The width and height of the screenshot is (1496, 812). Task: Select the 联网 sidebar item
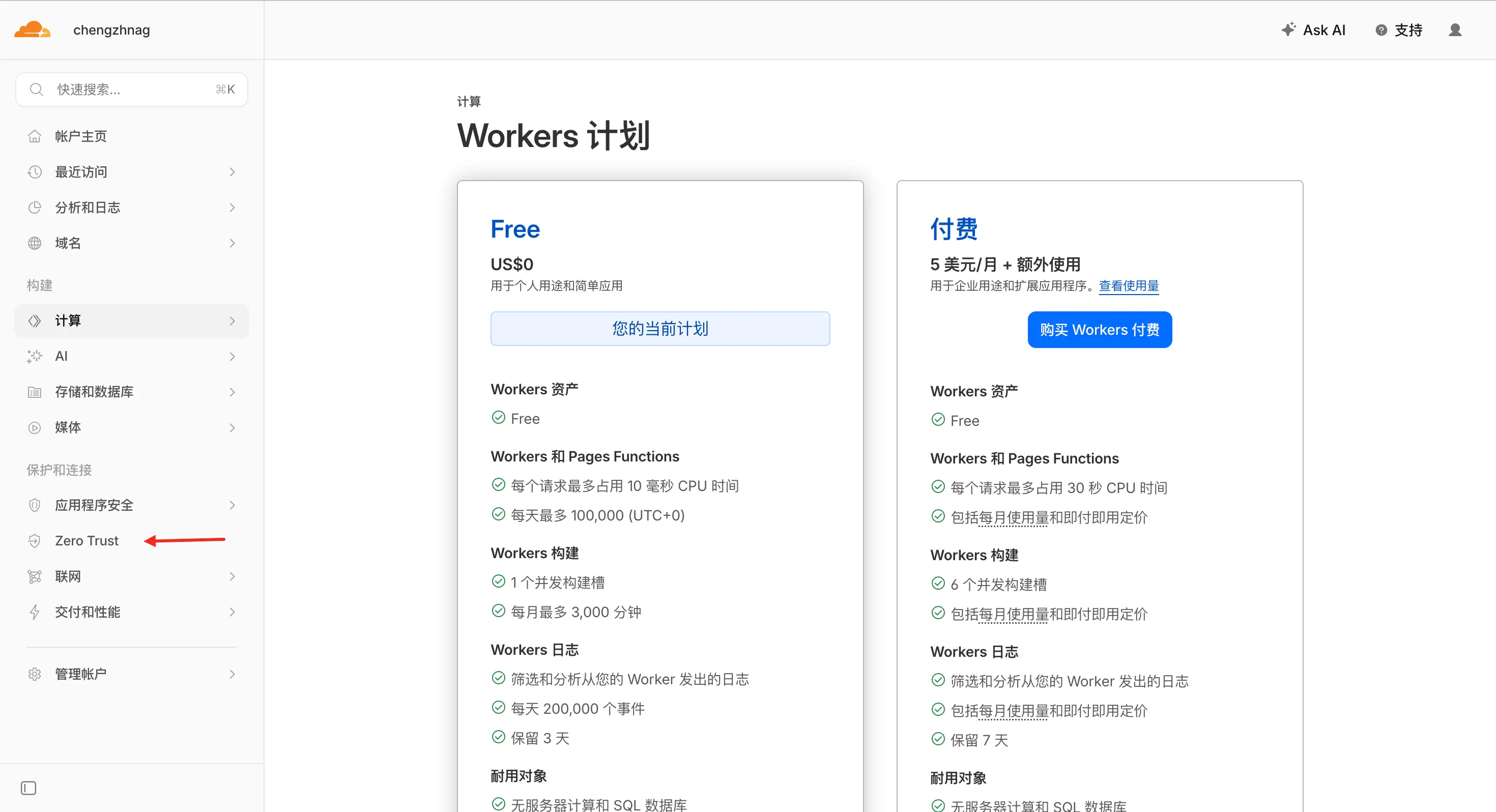pyautogui.click(x=68, y=576)
